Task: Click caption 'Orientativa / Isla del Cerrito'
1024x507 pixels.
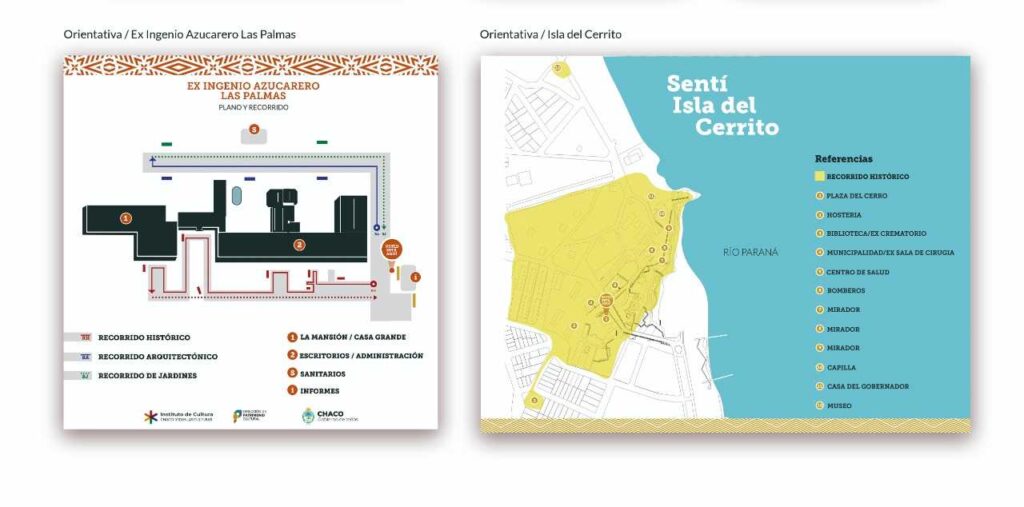Action: point(551,34)
